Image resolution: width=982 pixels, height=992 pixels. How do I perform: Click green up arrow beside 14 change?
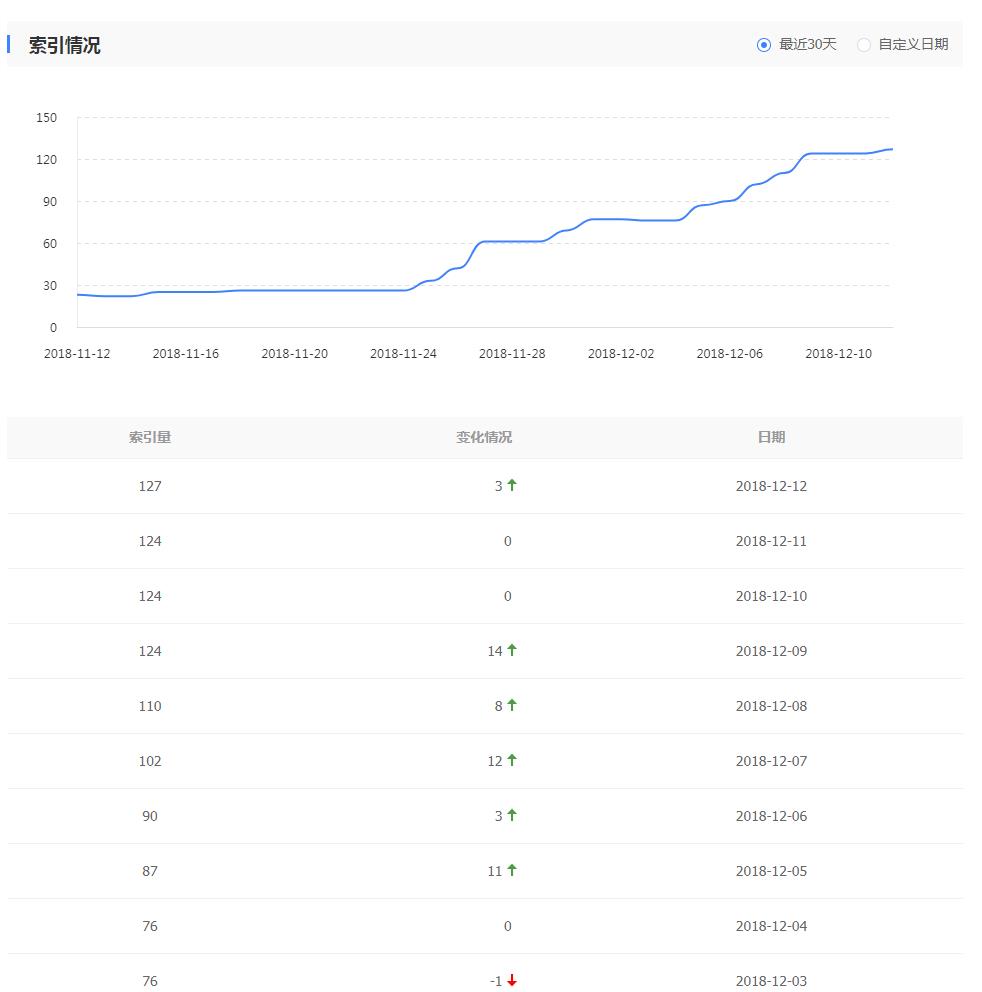click(512, 650)
